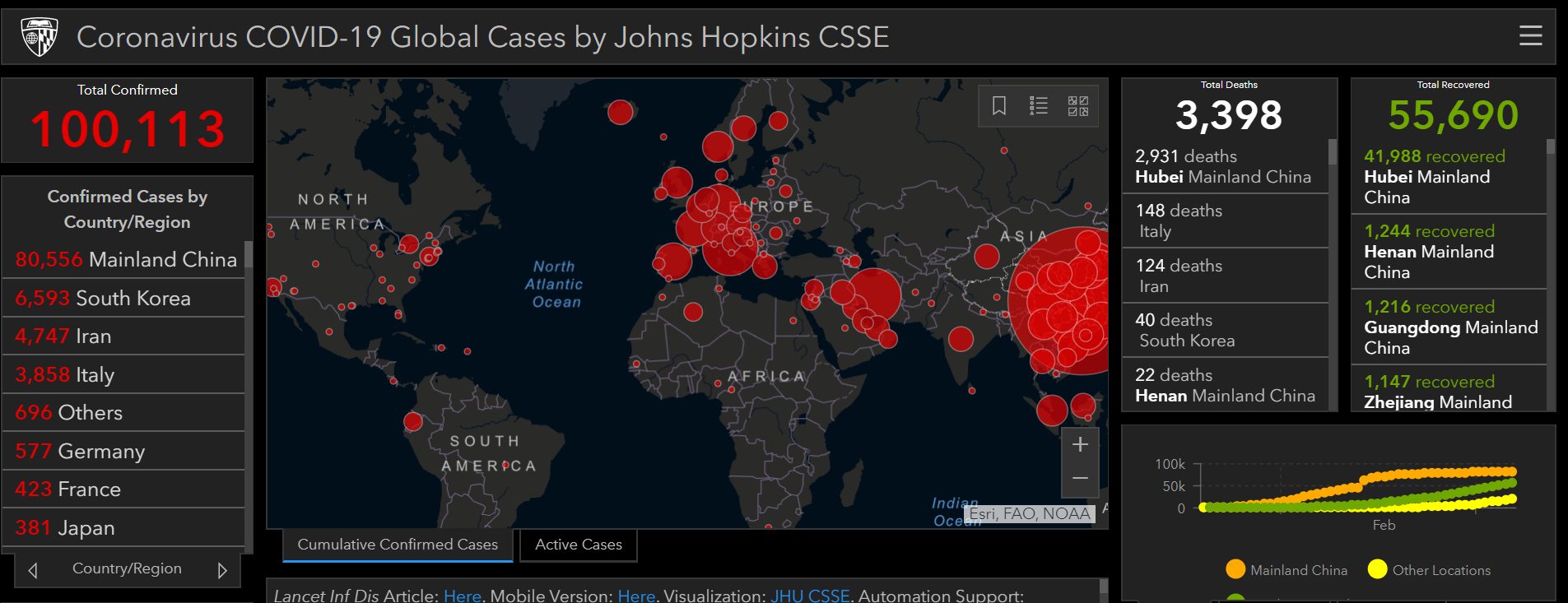Image resolution: width=1568 pixels, height=603 pixels.
Task: Toggle the Other Locations yellow legend swatch
Action: pyautogui.click(x=1377, y=569)
